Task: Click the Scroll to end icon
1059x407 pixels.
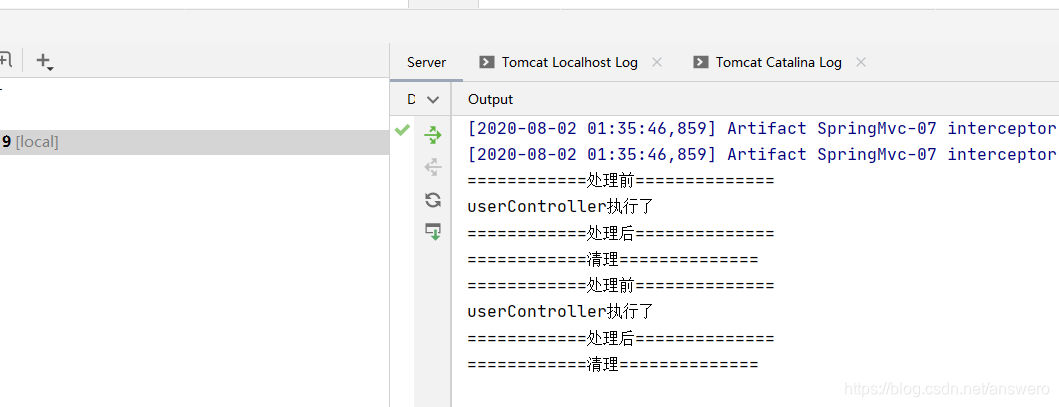Action: [x=433, y=232]
